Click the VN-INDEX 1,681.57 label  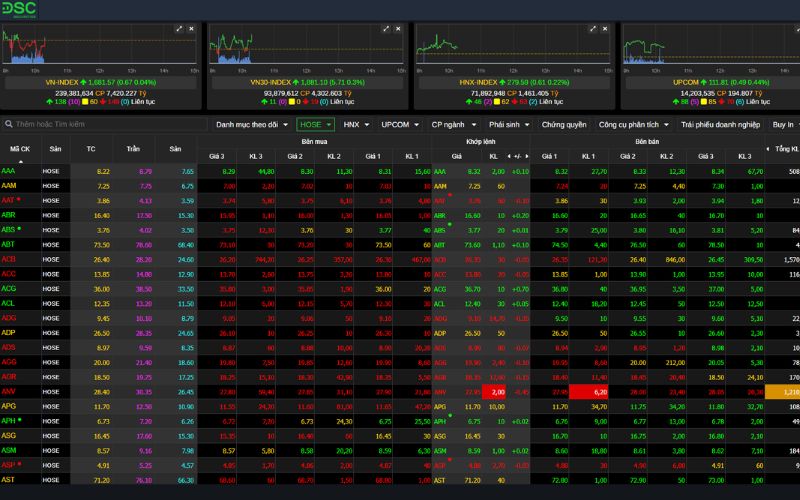coord(101,82)
